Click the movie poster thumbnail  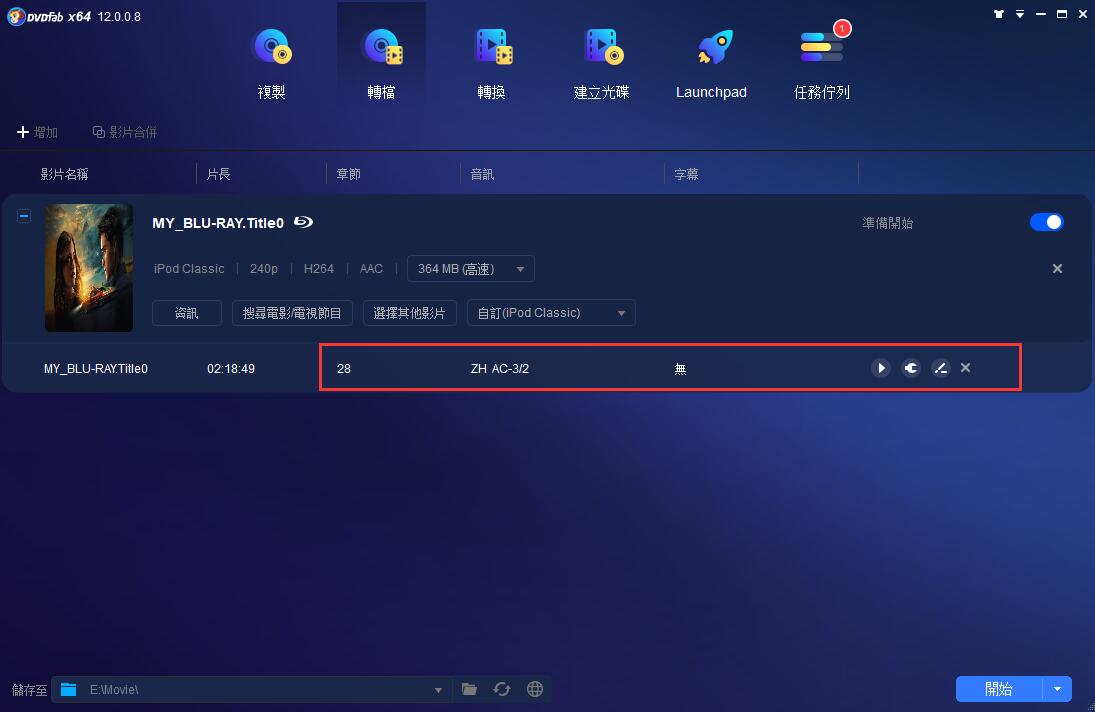click(89, 267)
